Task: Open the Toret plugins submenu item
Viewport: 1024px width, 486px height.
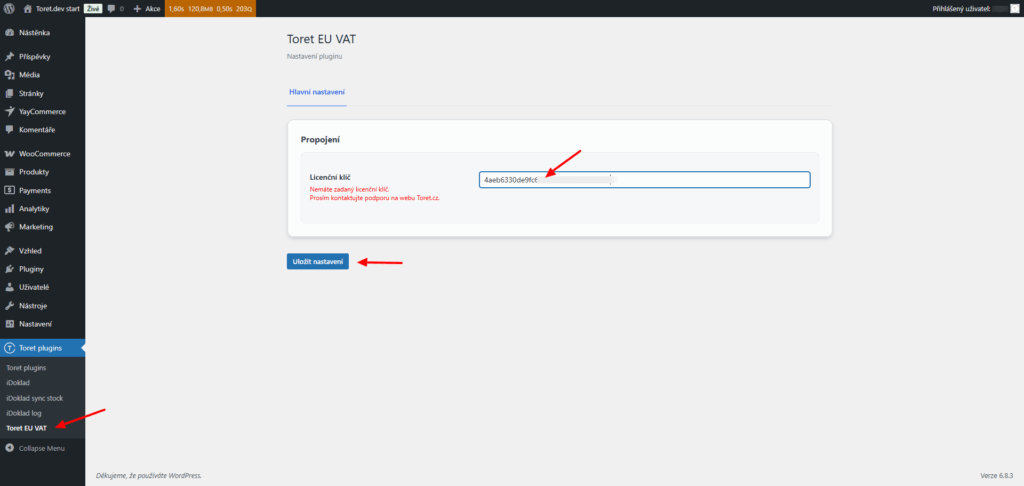Action: (26, 368)
